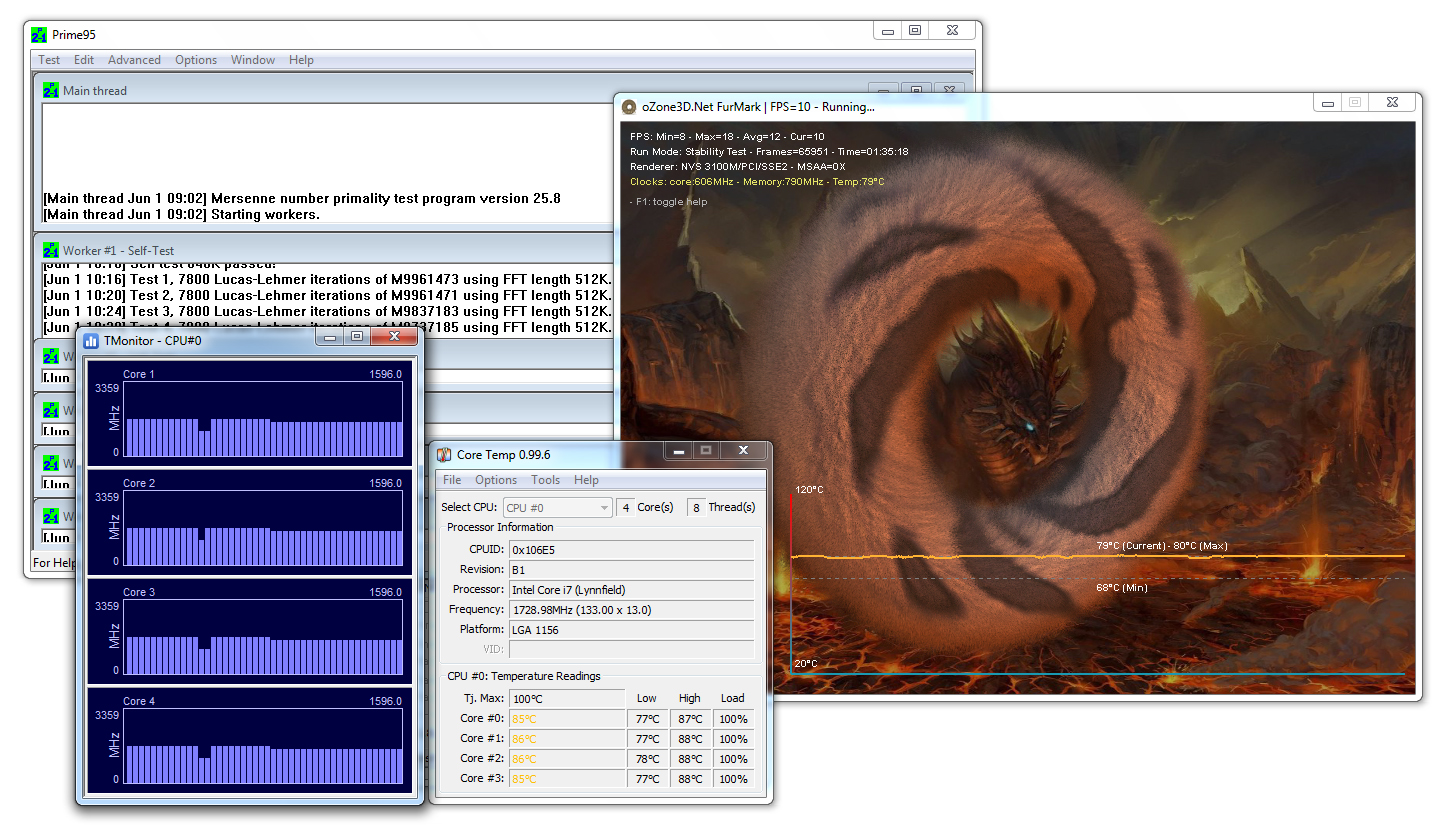Click the Worker #1 Self-Test window icon
The height and width of the screenshot is (828, 1442).
pyautogui.click(x=51, y=250)
